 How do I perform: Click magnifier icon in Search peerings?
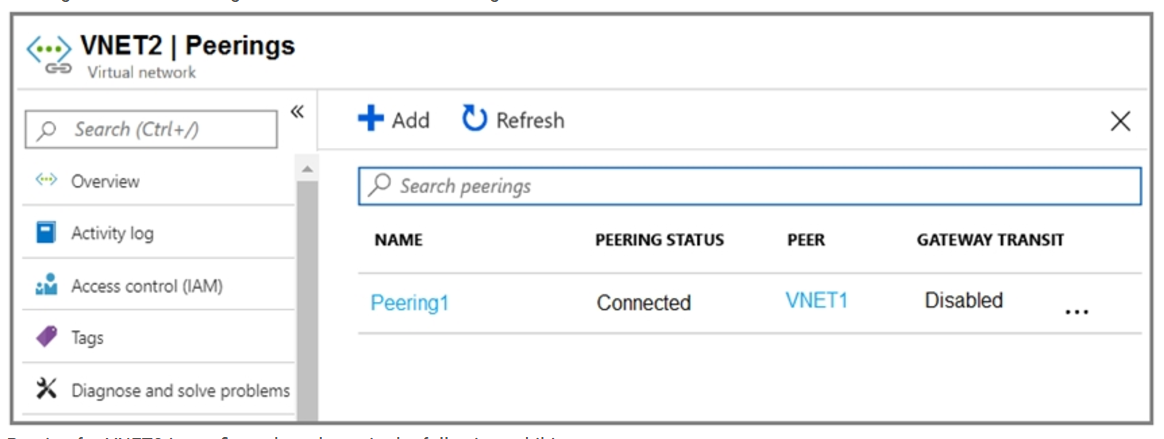tap(379, 185)
